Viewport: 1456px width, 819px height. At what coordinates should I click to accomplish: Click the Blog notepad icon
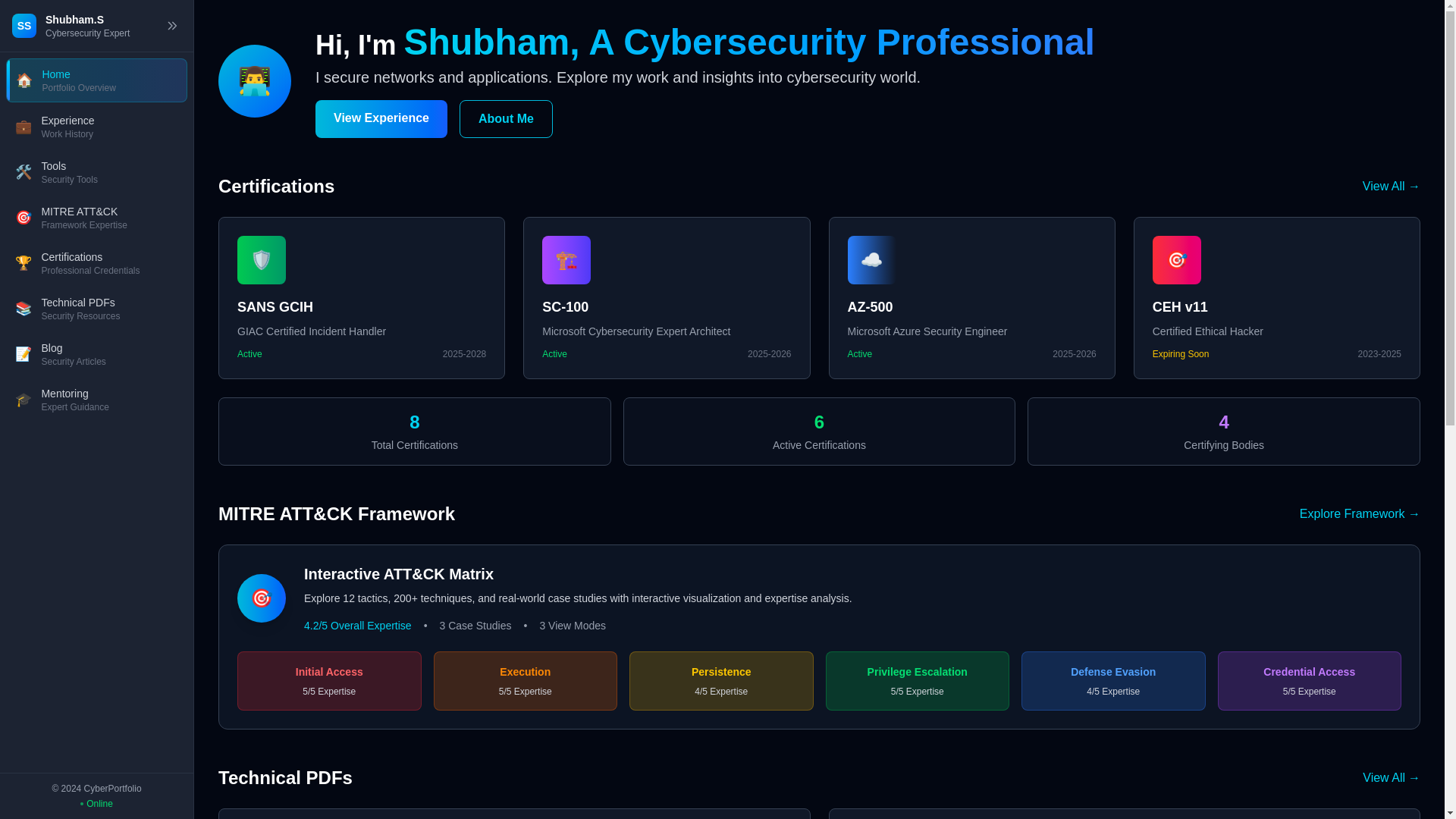point(24,354)
